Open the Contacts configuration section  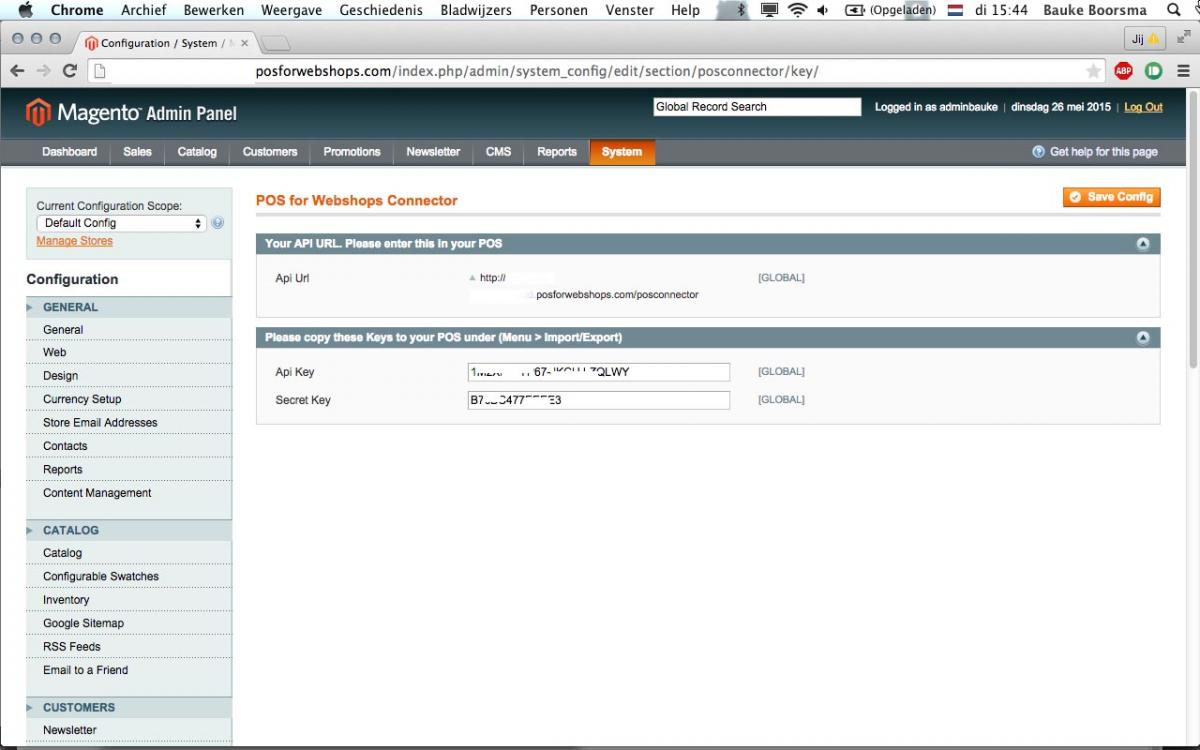click(x=65, y=446)
